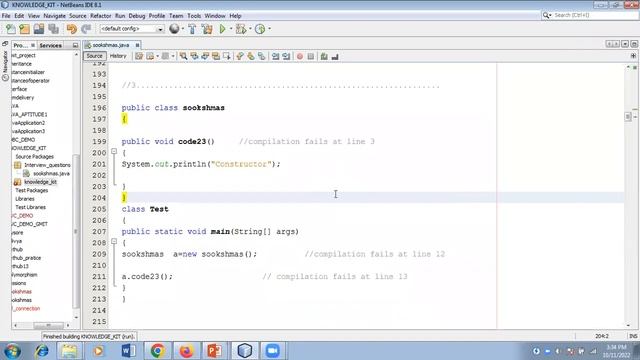The width and height of the screenshot is (640, 360).
Task: Select the knowledge_kit package node
Action: click(x=40, y=182)
